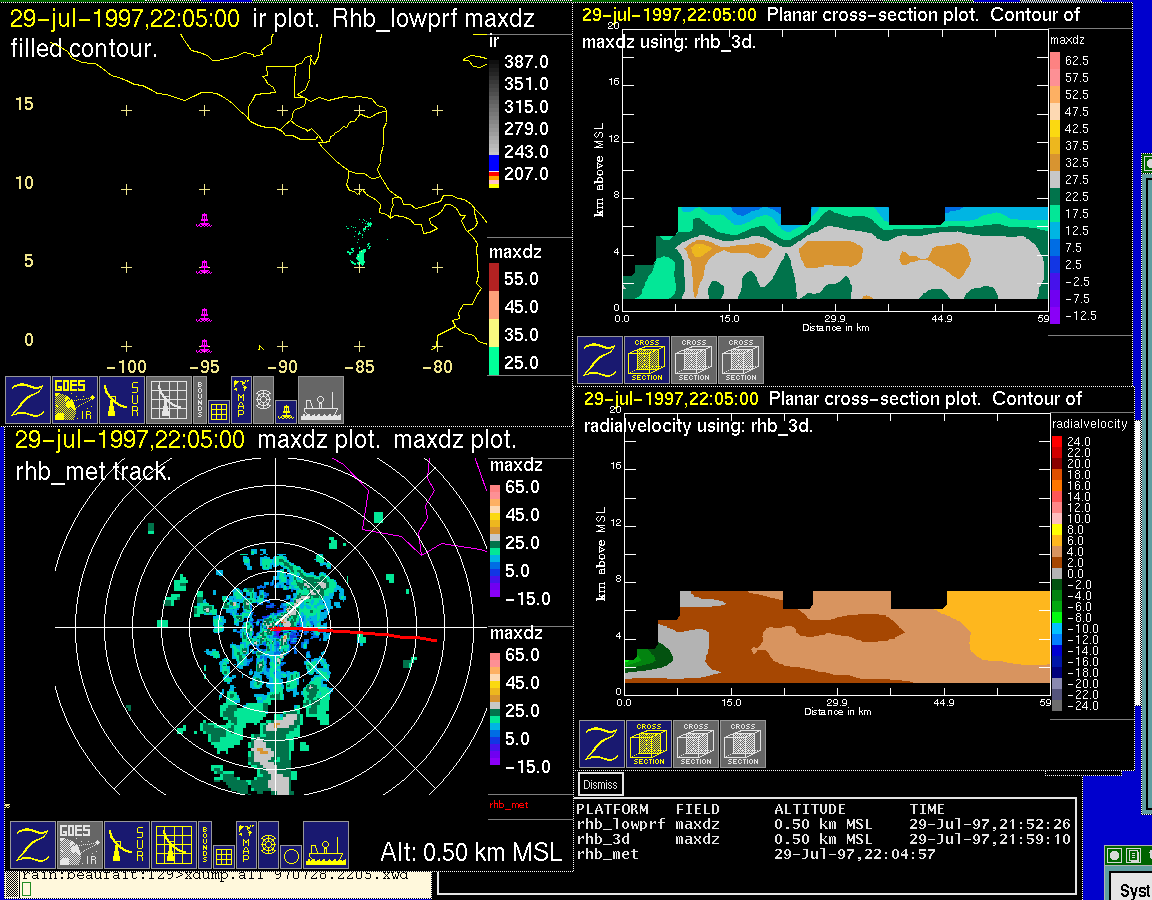Click the Dismiss button
Viewport: 1152px width, 900px height.
(600, 784)
